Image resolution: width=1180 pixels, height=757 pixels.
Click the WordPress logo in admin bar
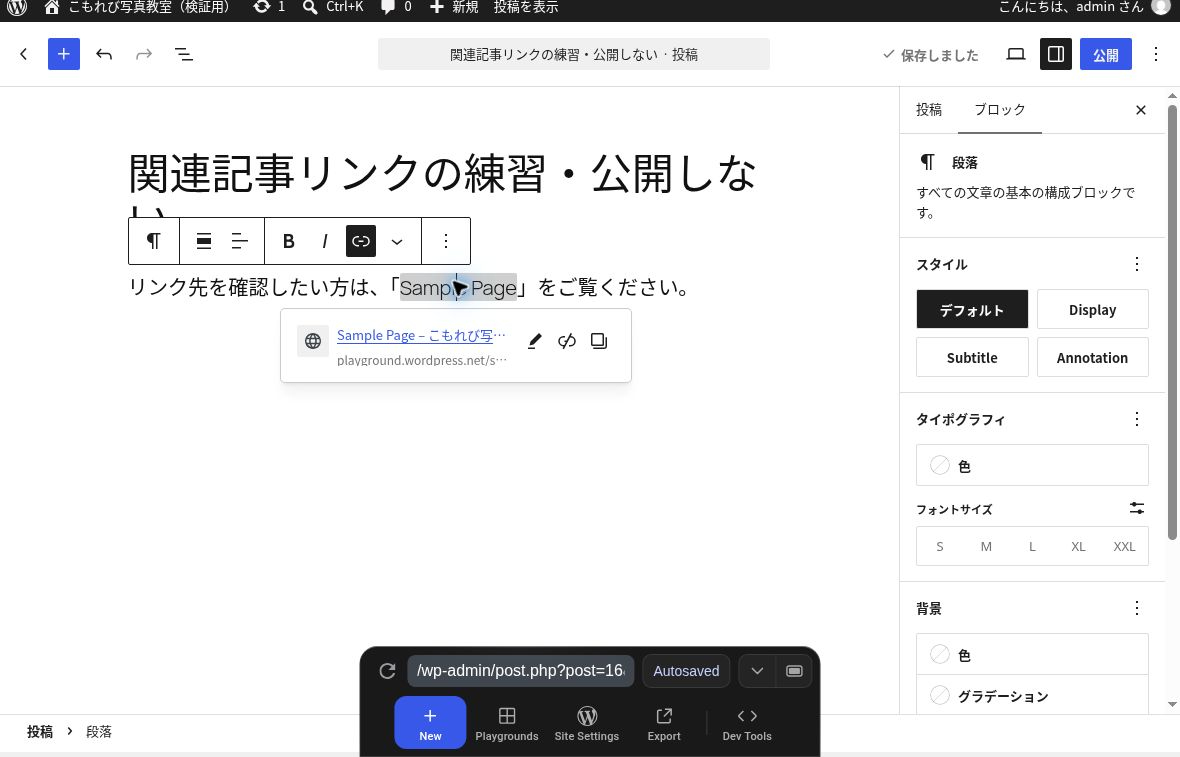(x=17, y=8)
